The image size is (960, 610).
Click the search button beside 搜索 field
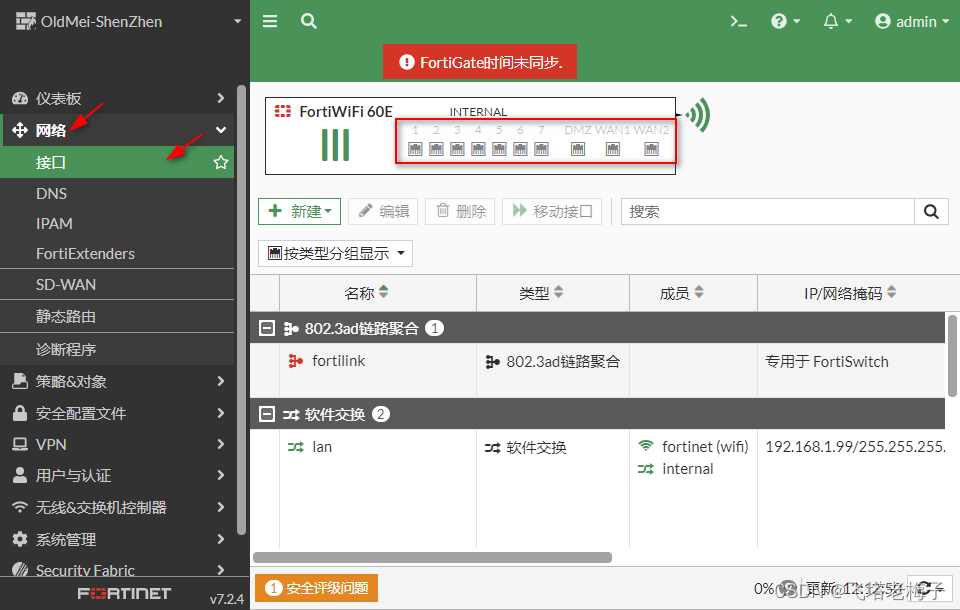tap(931, 211)
